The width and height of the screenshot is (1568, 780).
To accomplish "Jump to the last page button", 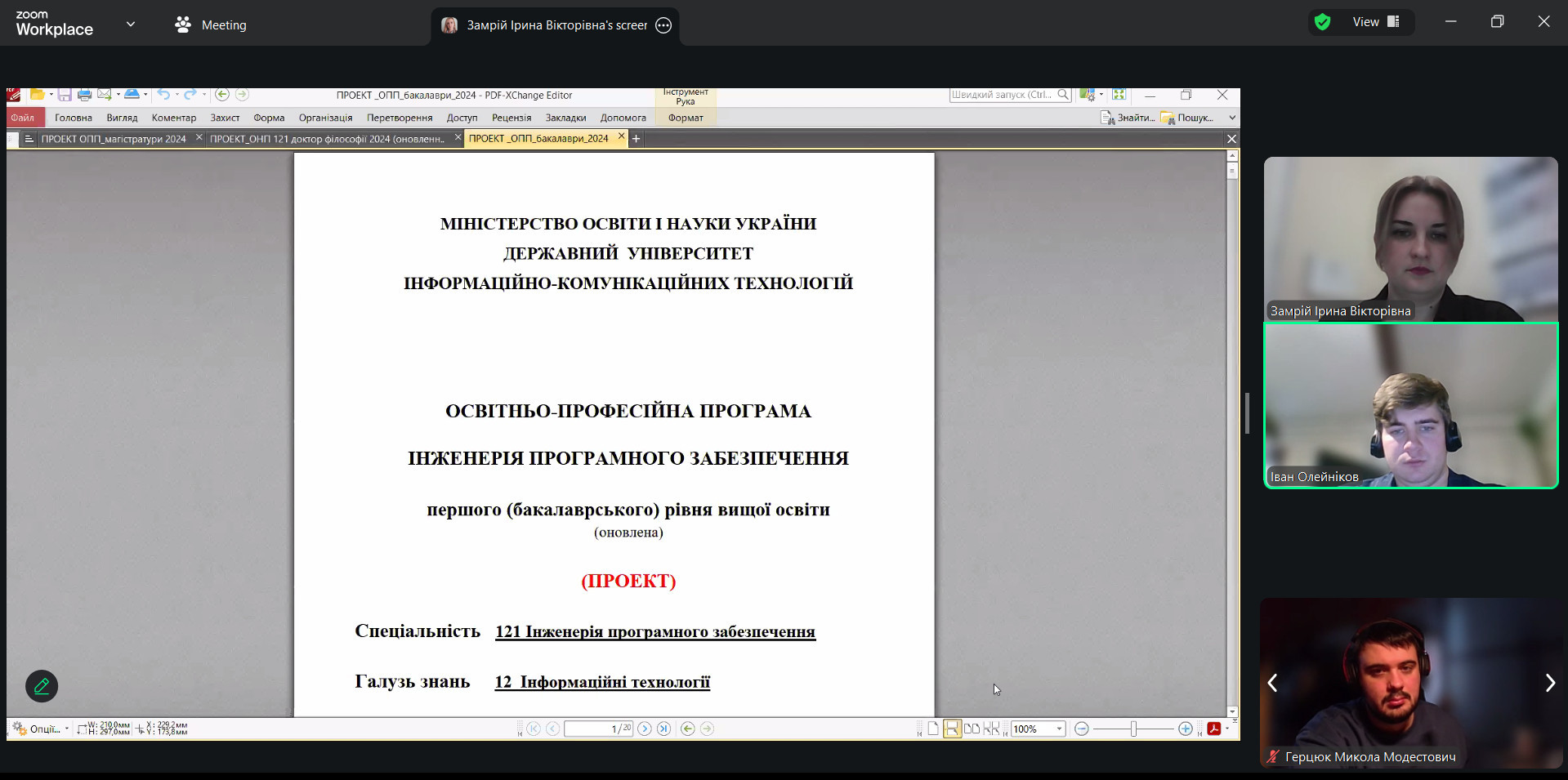I will click(664, 729).
